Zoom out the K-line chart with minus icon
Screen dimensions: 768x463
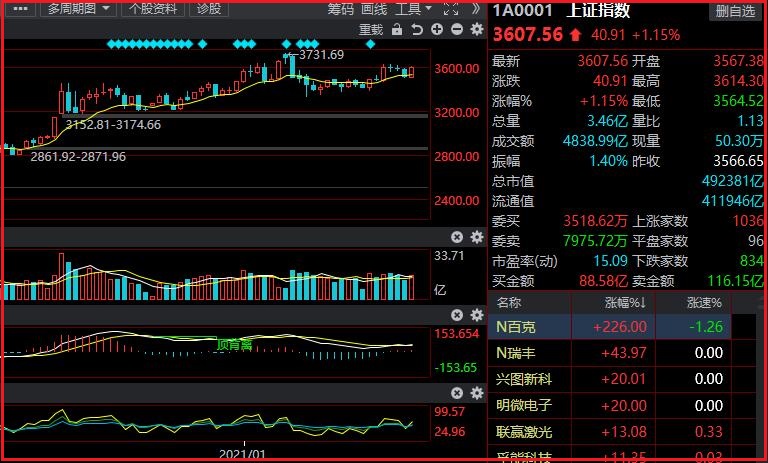pyautogui.click(x=457, y=29)
